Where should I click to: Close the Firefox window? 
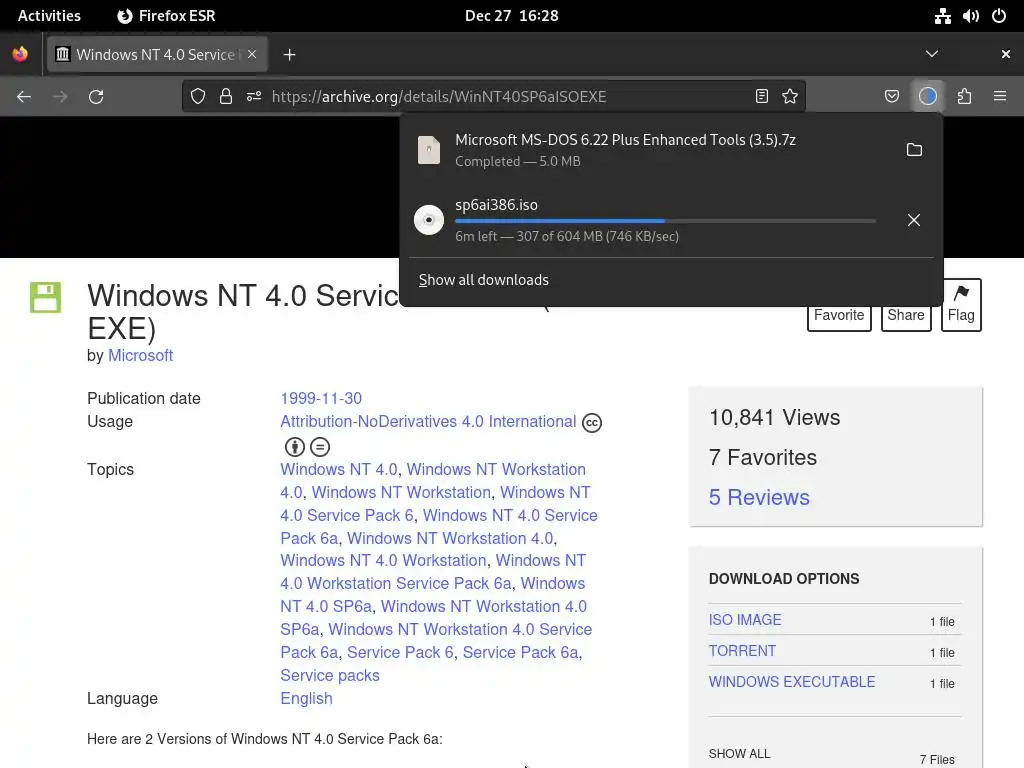tap(1006, 54)
